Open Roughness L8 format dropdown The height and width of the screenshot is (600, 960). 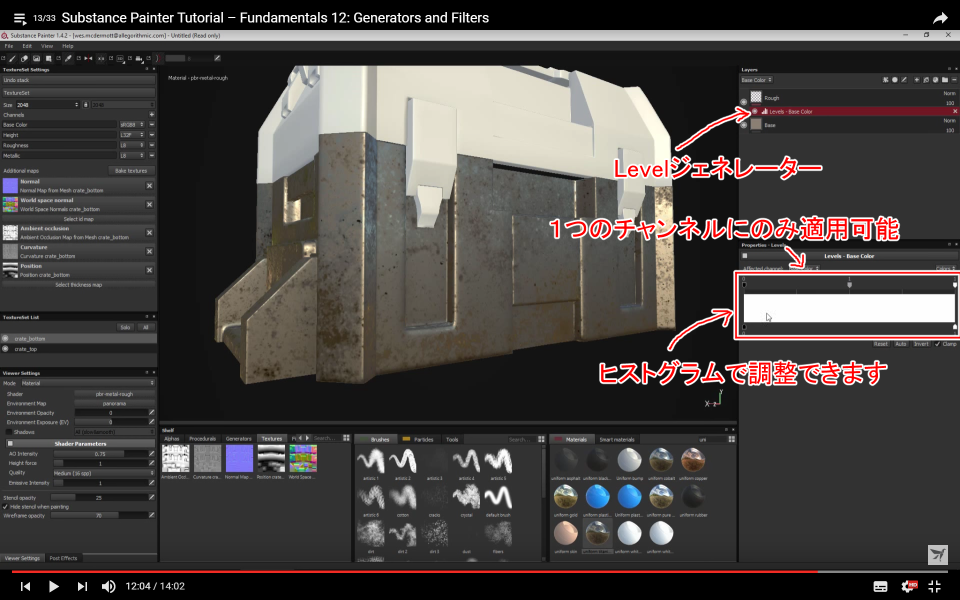[132, 146]
